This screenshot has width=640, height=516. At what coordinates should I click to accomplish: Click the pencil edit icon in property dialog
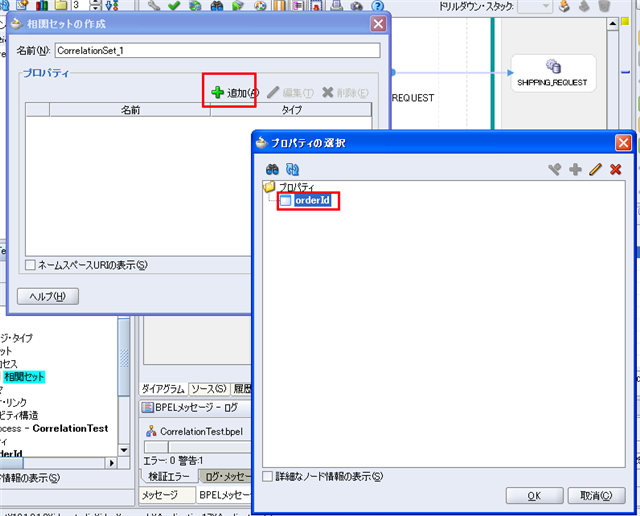(595, 170)
